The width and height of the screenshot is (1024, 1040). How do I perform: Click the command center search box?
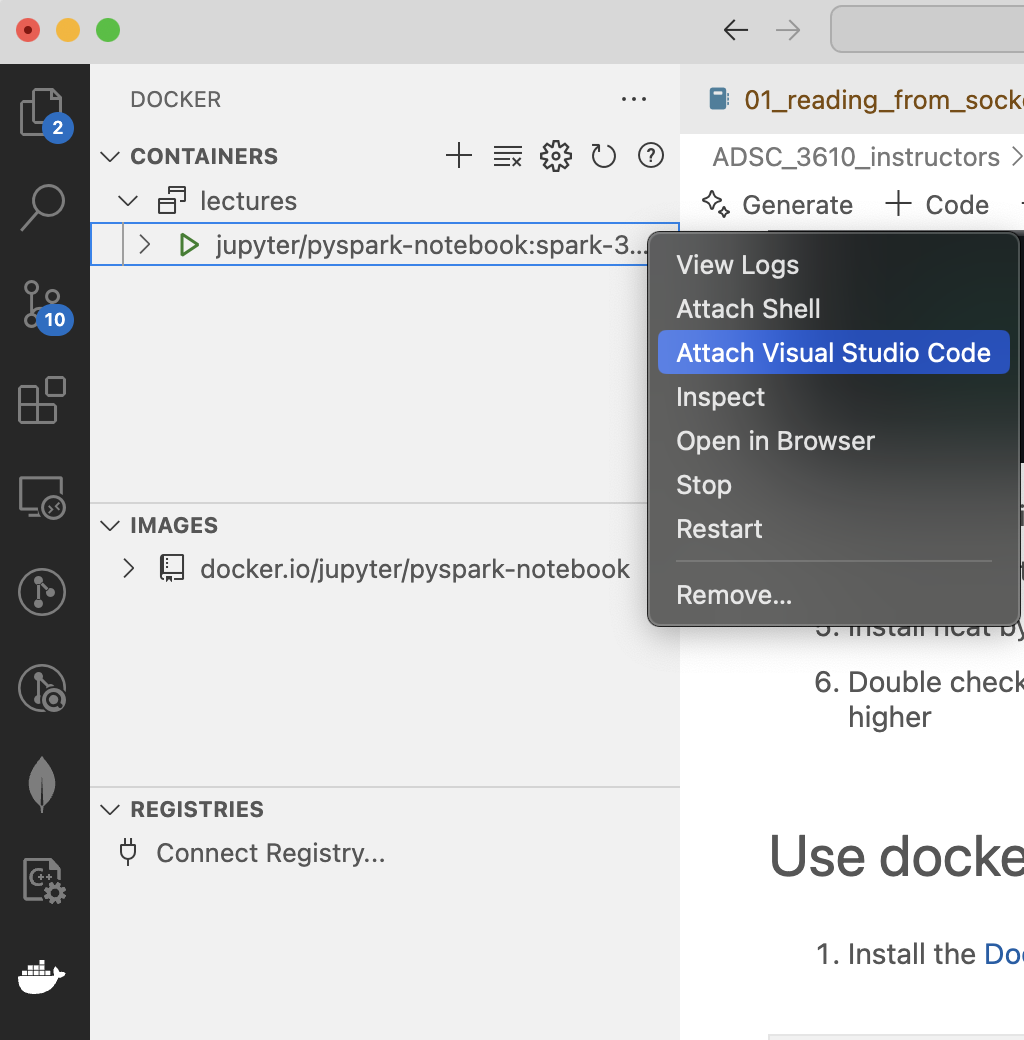pos(927,29)
